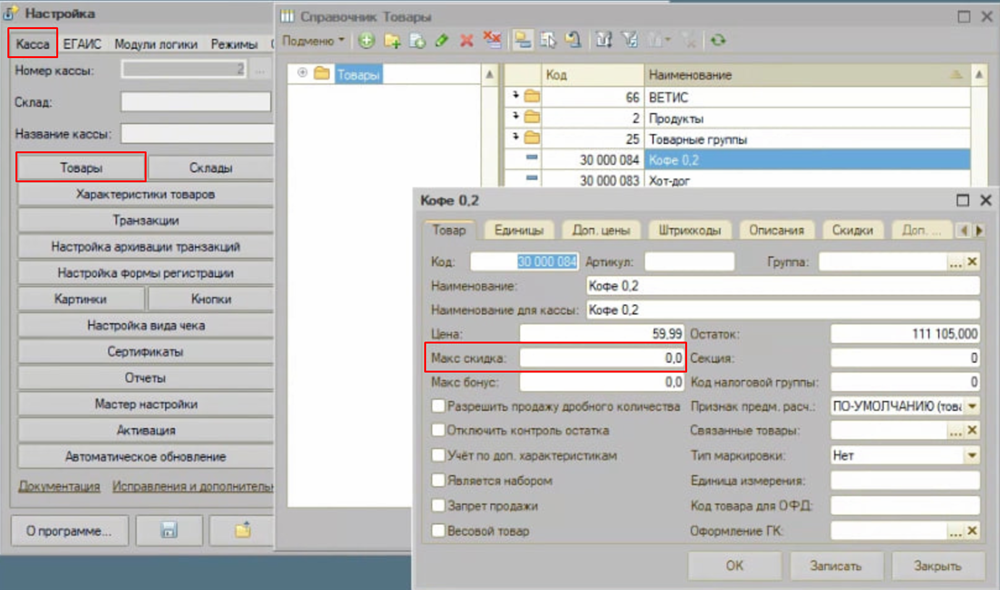
Task: Open the Документация link
Action: (x=59, y=486)
